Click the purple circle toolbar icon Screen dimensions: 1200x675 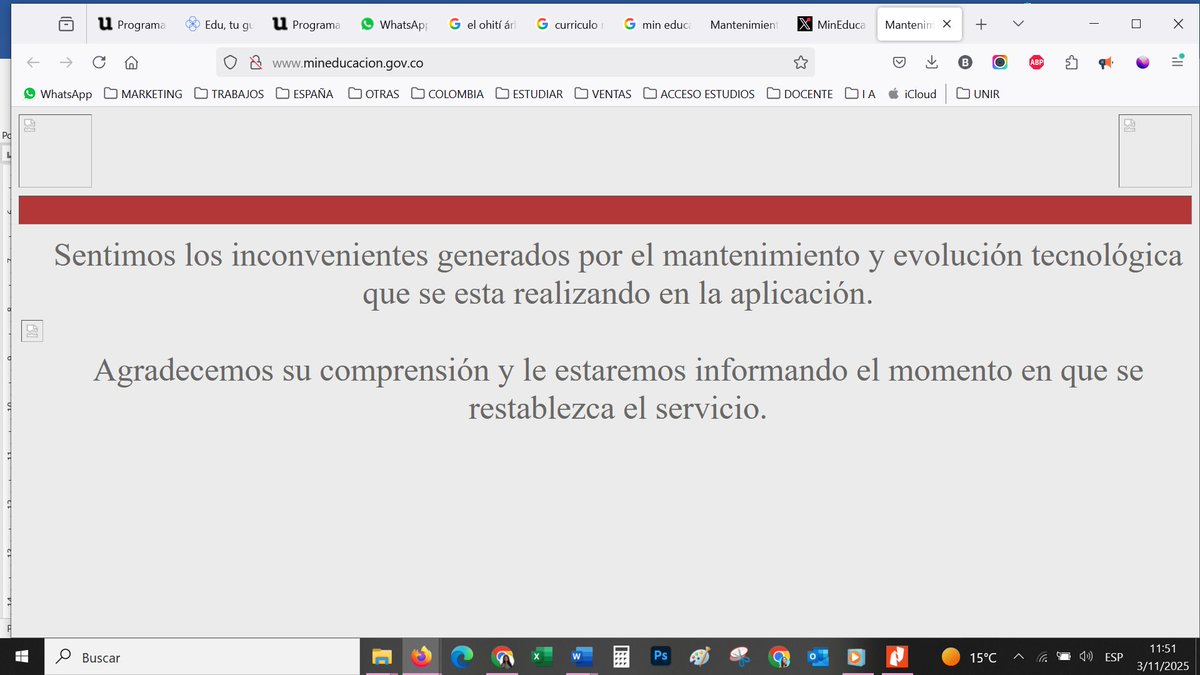pyautogui.click(x=1143, y=62)
